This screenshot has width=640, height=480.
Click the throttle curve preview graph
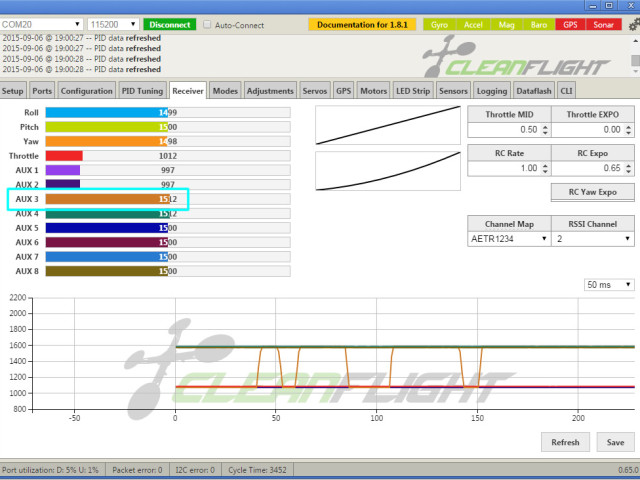(x=388, y=125)
